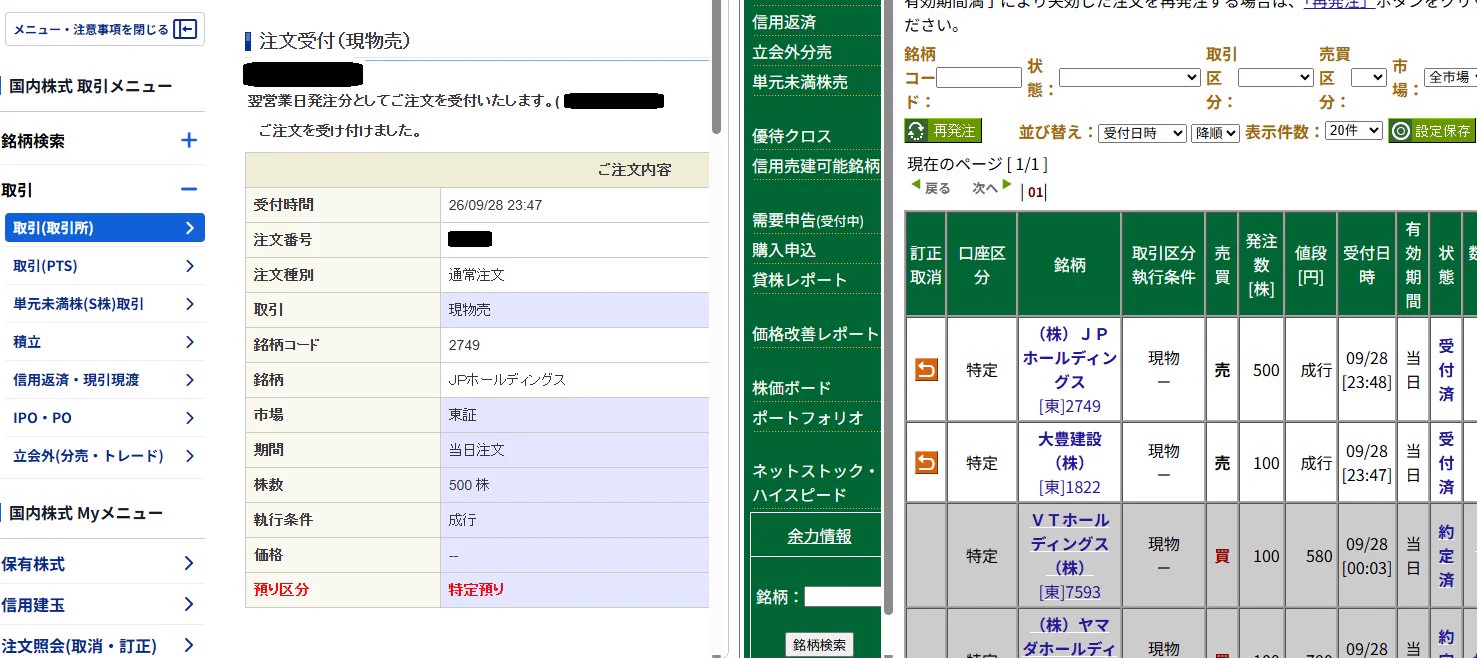Click the 次へ next page arrow
The image size is (1477, 658).
[x=993, y=187]
